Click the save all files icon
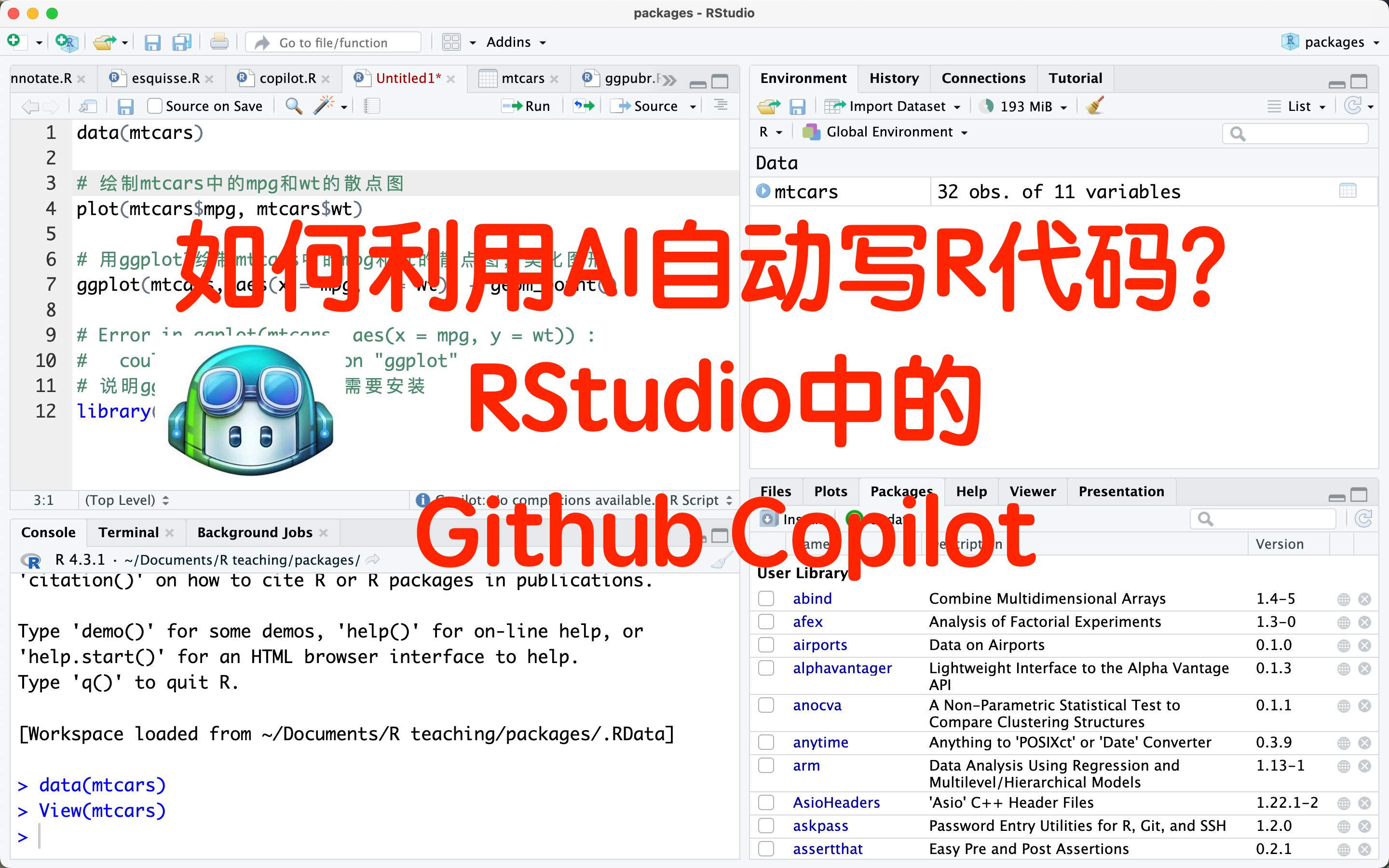 tap(182, 42)
